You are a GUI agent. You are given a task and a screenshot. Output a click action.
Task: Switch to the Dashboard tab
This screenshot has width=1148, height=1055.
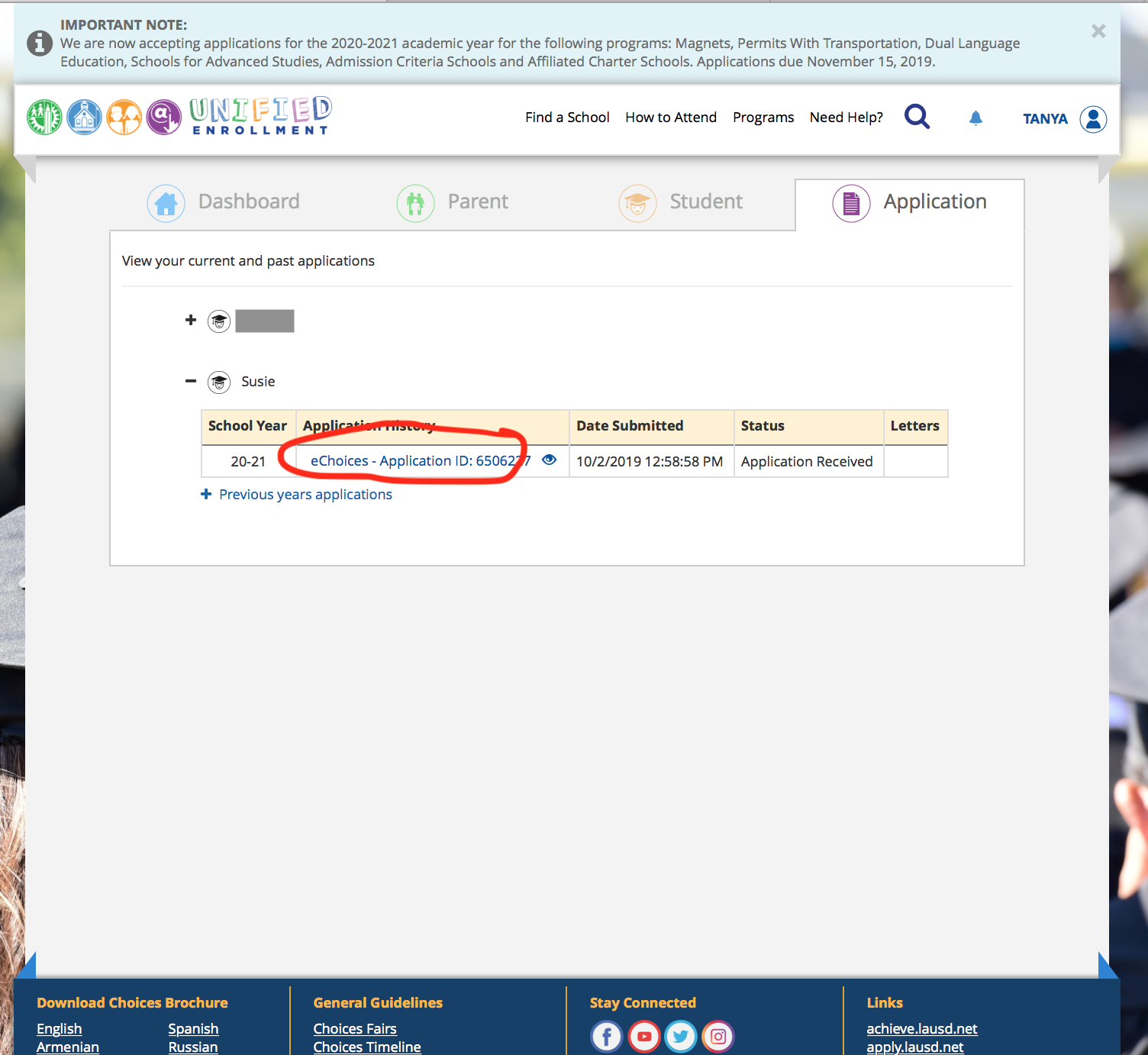(x=224, y=202)
